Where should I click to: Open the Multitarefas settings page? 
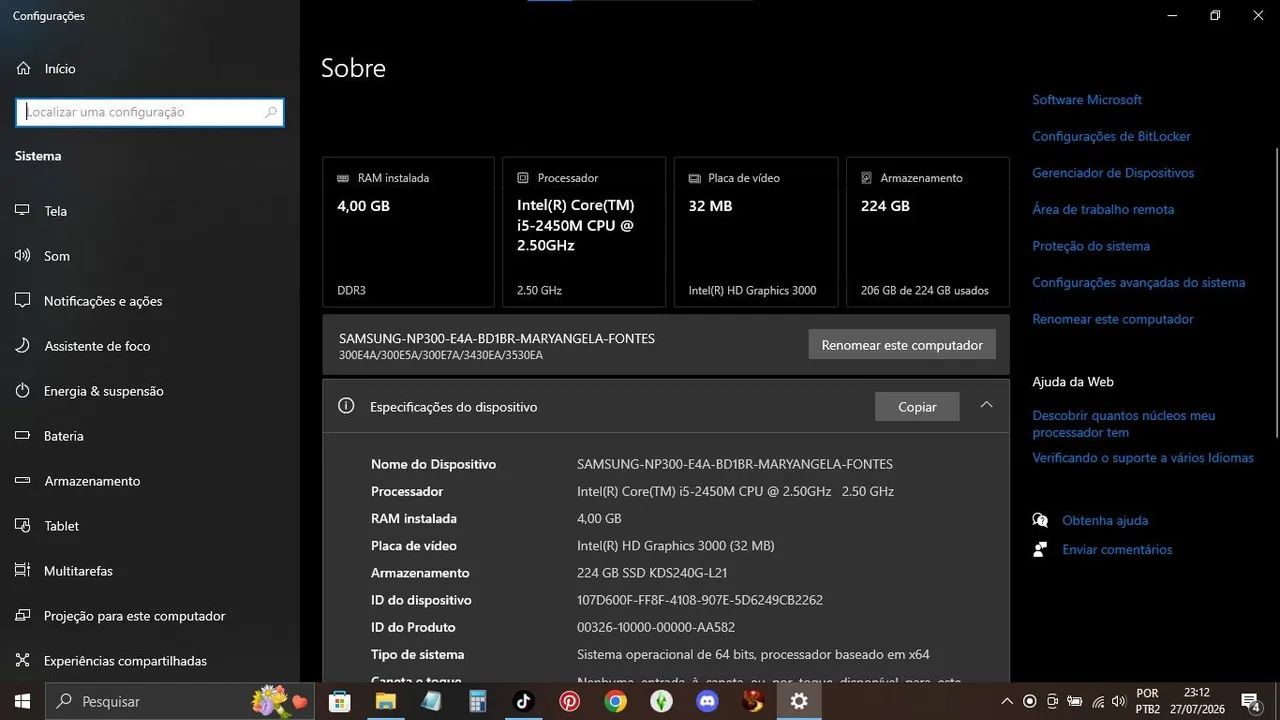pos(78,571)
